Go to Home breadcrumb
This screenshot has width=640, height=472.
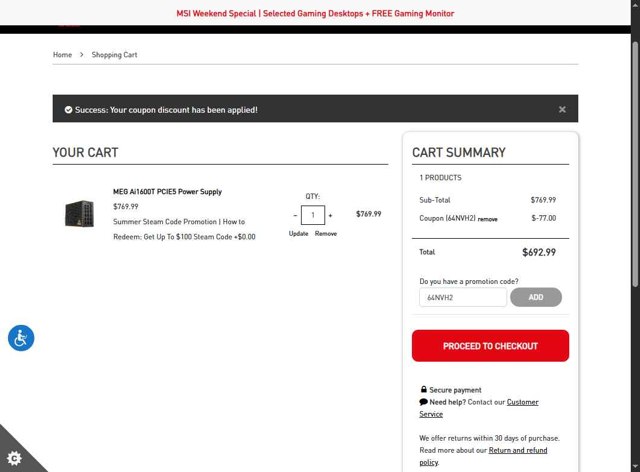coord(62,55)
